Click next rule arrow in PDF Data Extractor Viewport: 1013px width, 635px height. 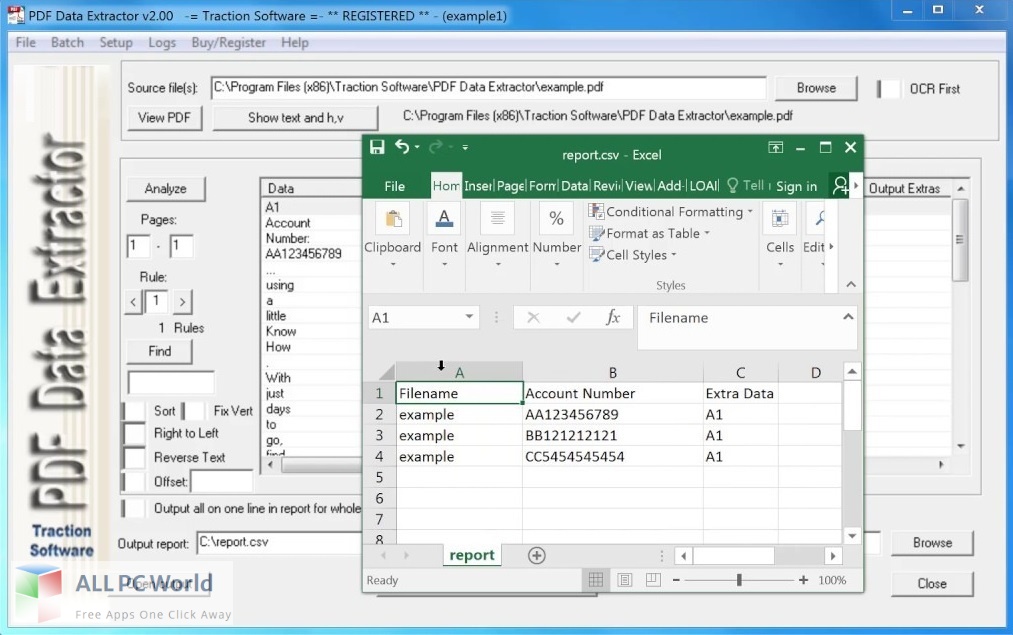coord(183,302)
